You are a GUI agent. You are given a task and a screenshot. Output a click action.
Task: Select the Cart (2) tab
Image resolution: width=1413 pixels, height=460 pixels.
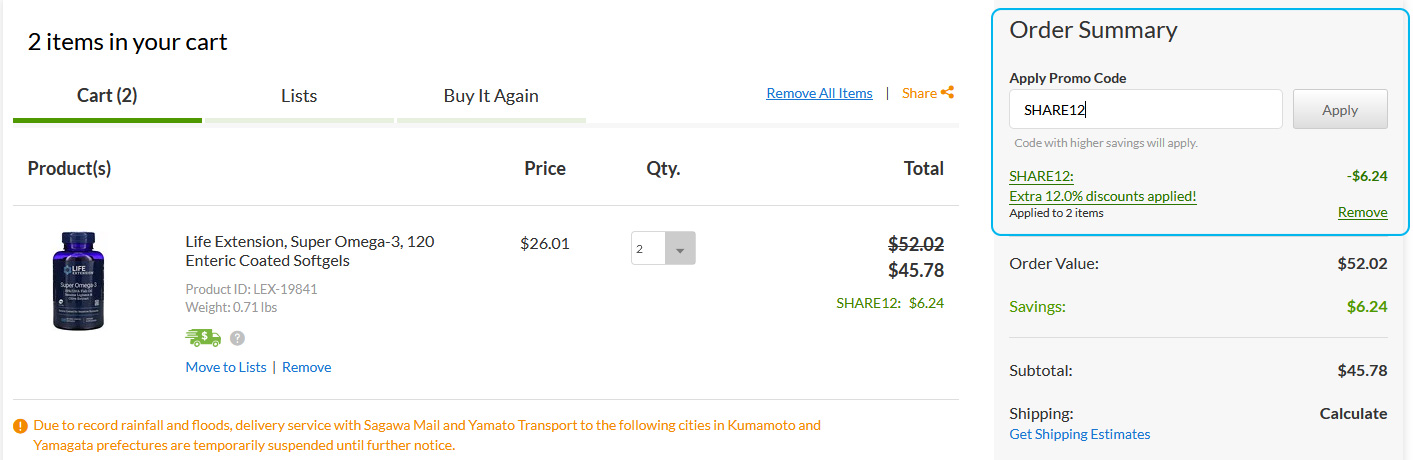point(107,96)
